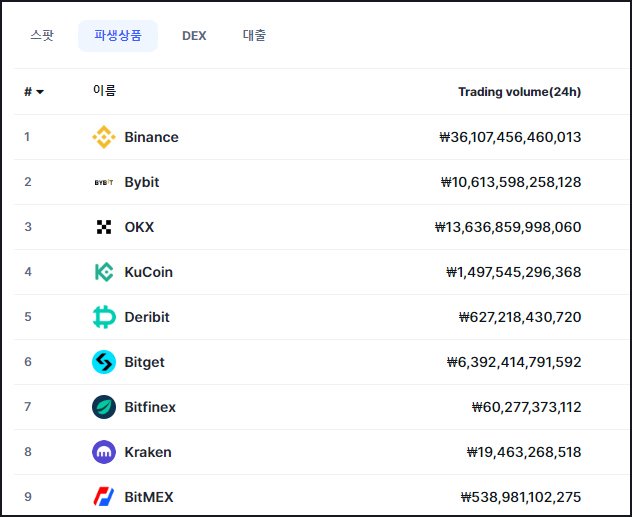Open the Binance exchange link
This screenshot has width=632, height=517.
(151, 137)
